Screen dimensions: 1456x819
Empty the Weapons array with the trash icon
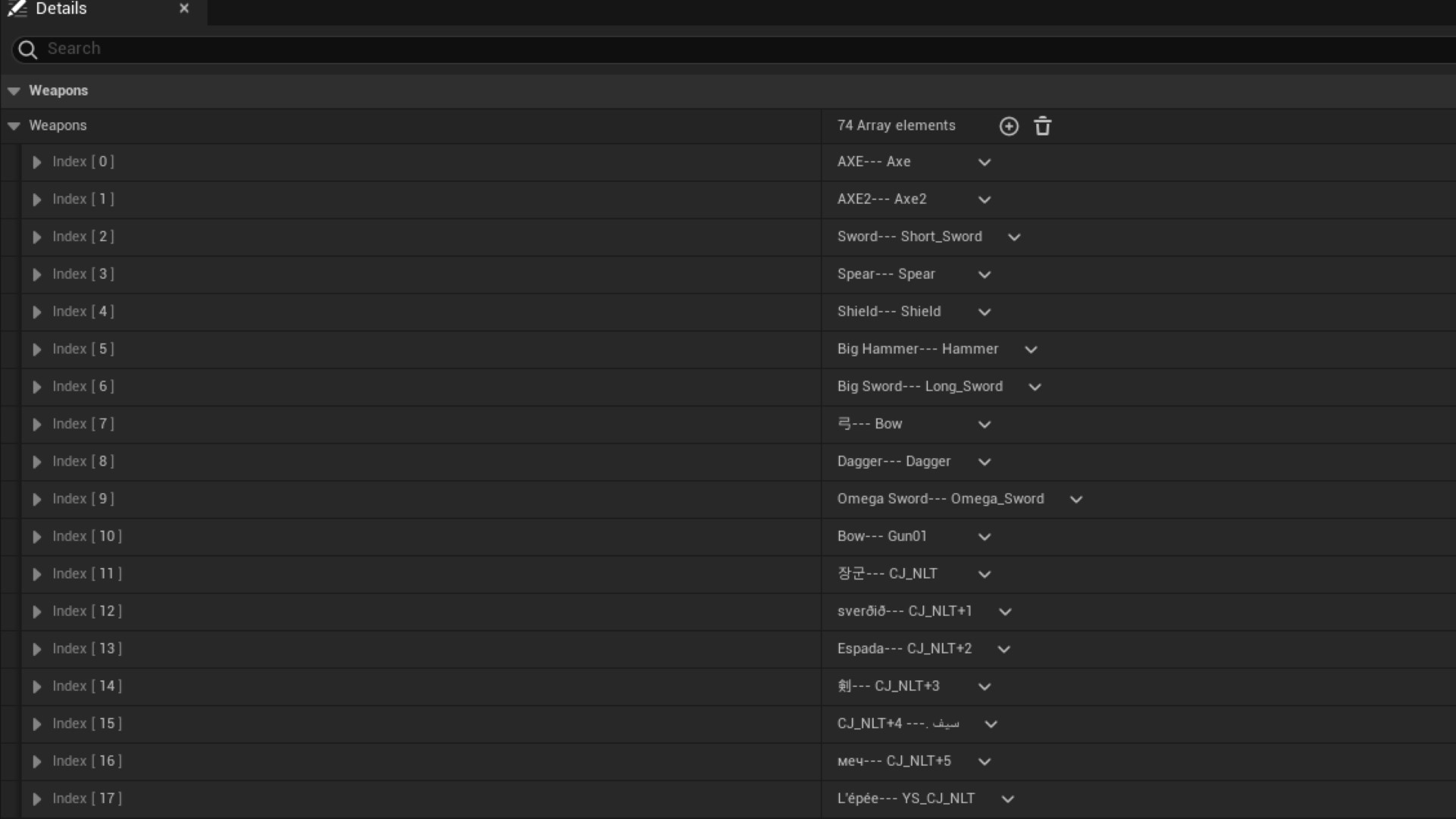point(1043,126)
